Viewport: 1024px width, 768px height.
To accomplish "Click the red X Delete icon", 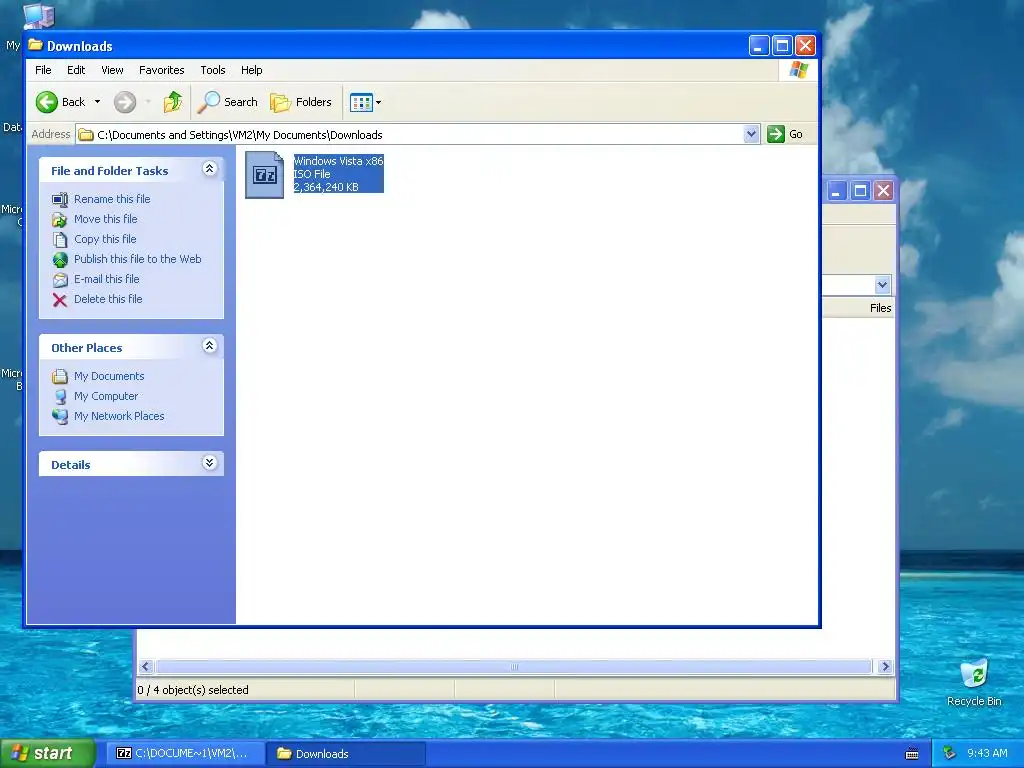I will pos(60,300).
